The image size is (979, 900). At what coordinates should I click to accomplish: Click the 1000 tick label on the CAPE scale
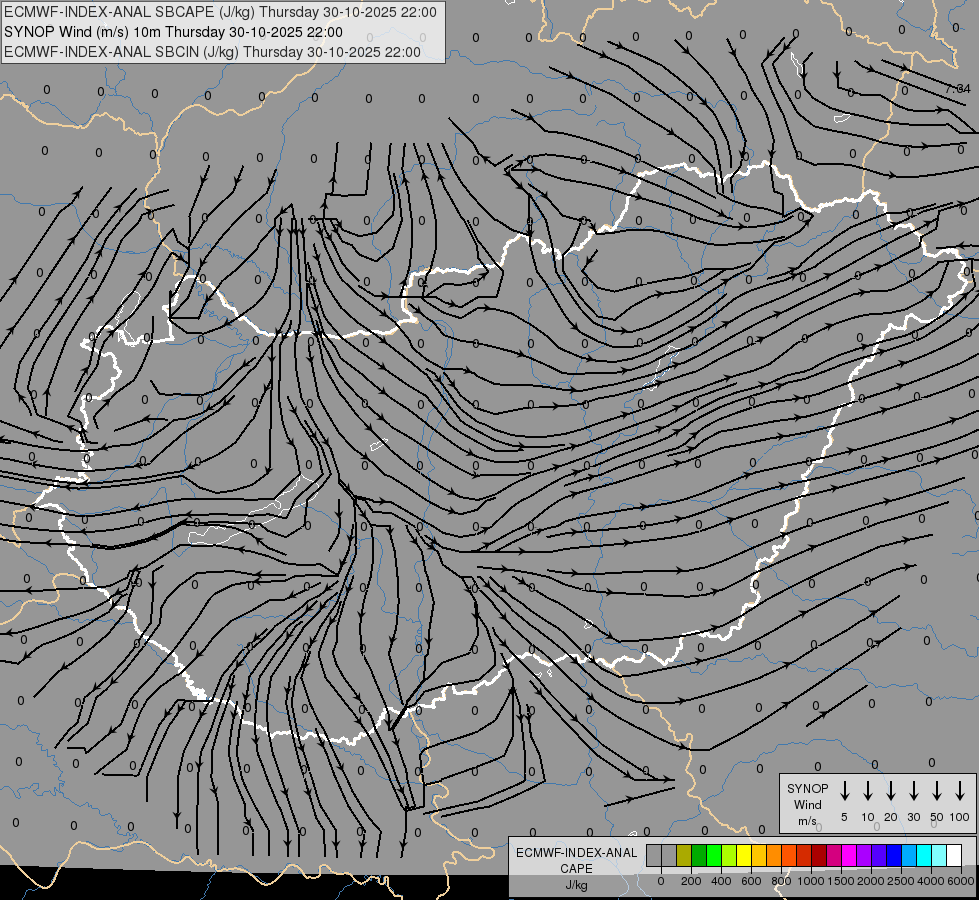[811, 881]
